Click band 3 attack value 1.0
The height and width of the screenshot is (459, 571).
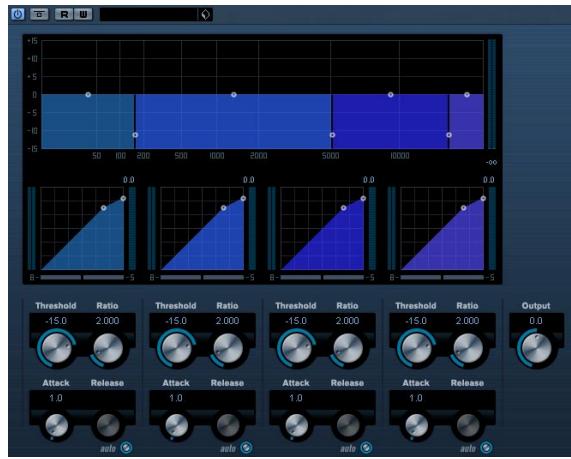coord(296,398)
